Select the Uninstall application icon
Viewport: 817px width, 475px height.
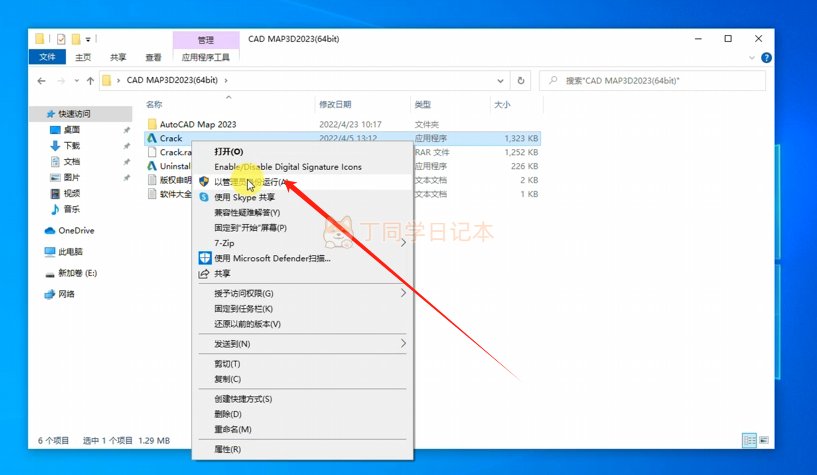click(152, 166)
